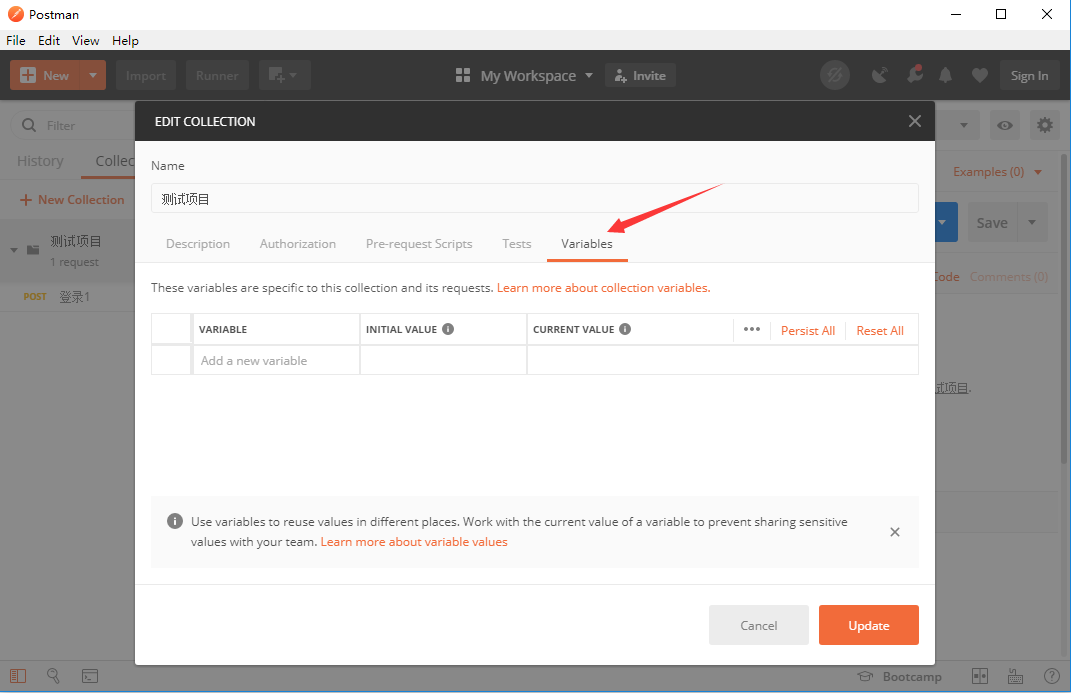
Task: Toggle two-pane layout icon in status bar
Action: tap(979, 676)
